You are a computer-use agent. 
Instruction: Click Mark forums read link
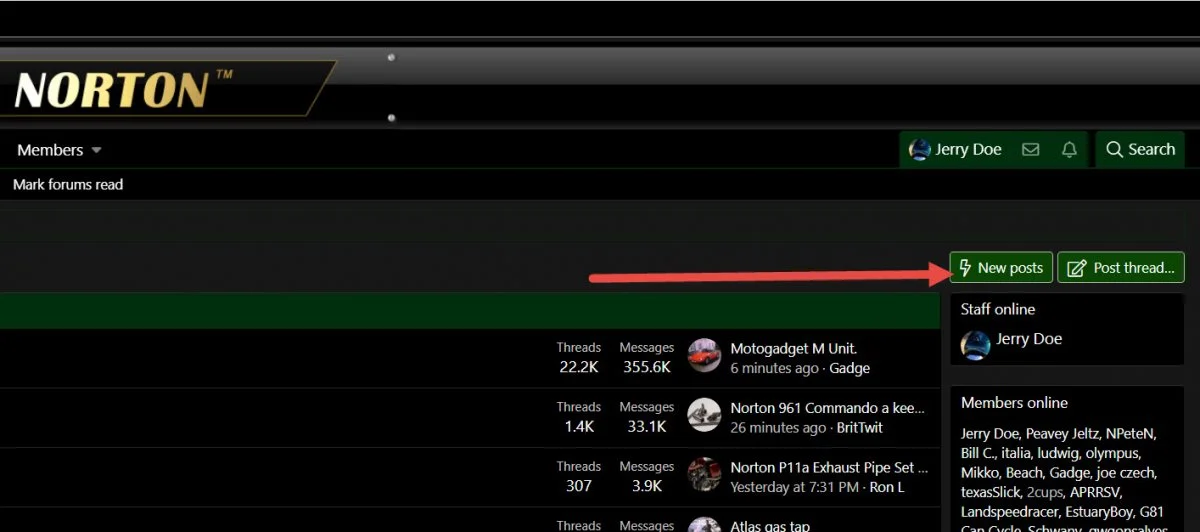(68, 185)
